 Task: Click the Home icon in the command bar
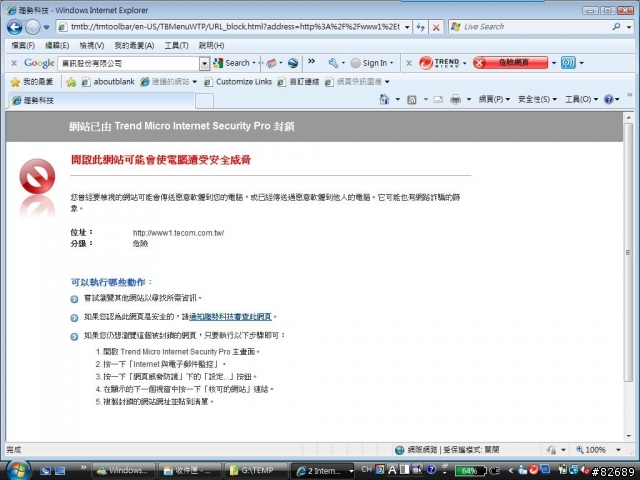point(384,99)
